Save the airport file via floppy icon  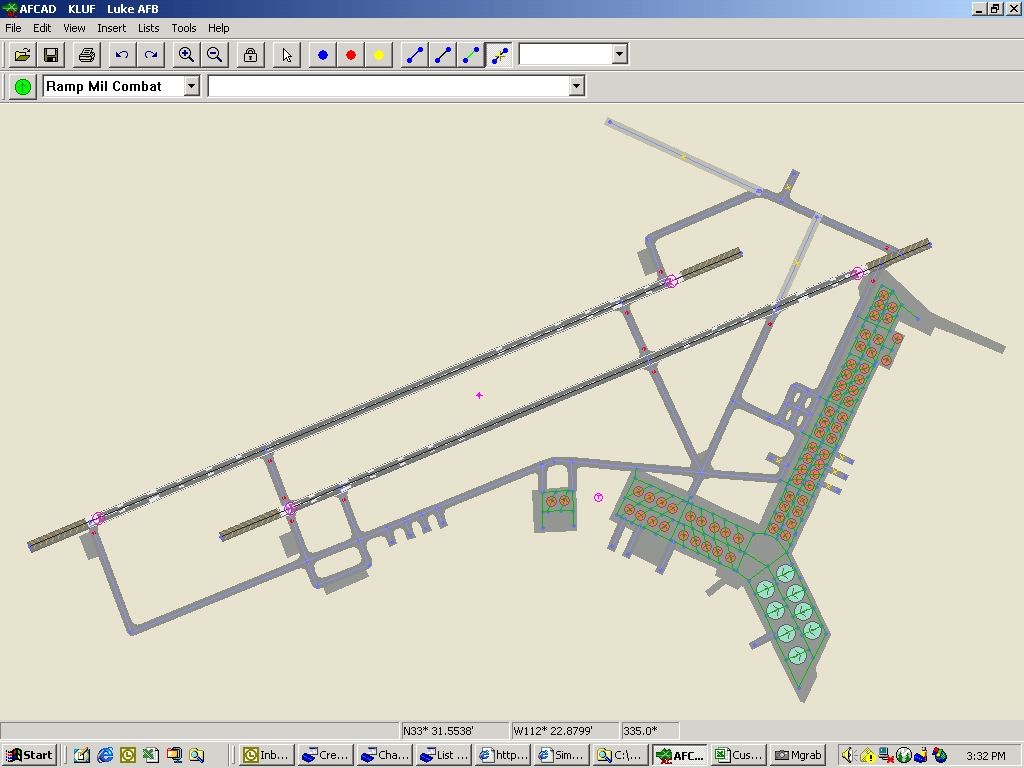pyautogui.click(x=50, y=55)
